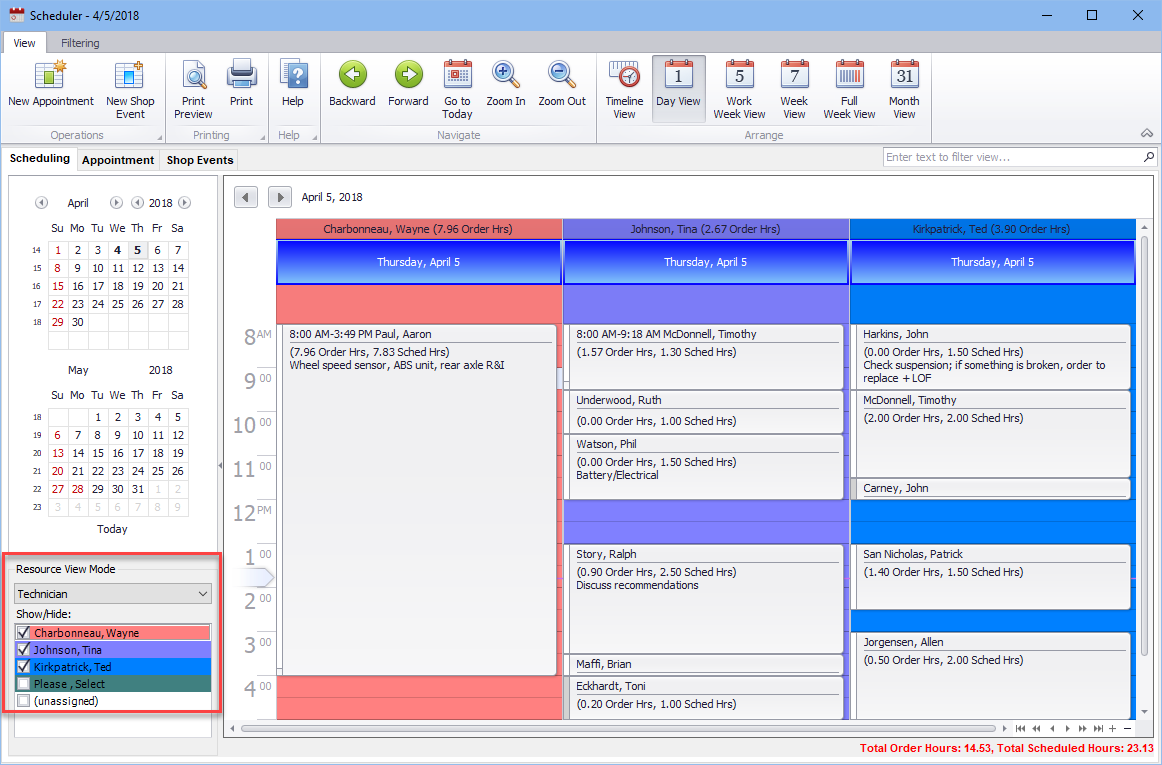Image resolution: width=1162 pixels, height=765 pixels.
Task: Open the Filtering ribbon tab
Action: coord(80,43)
